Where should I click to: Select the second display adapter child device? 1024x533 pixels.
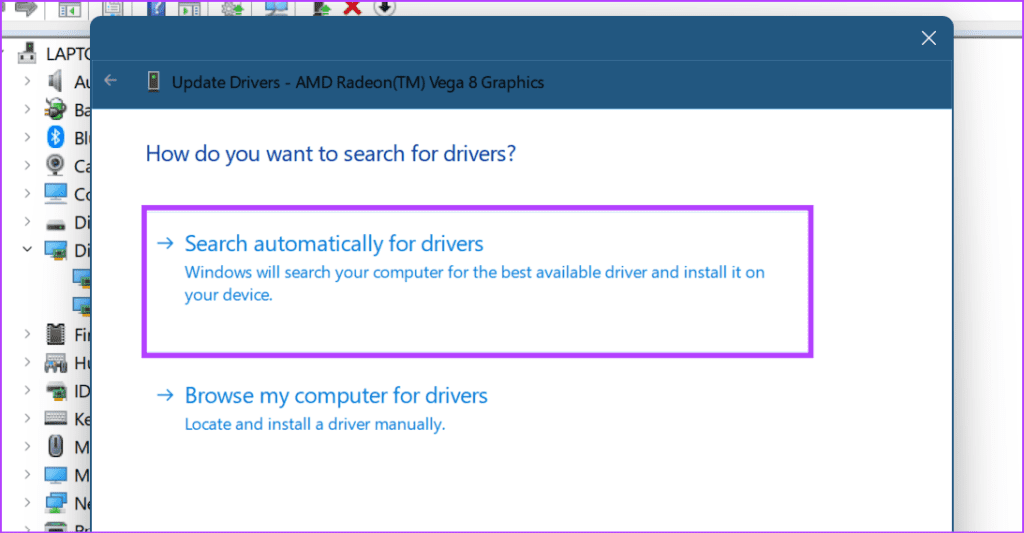(x=82, y=306)
